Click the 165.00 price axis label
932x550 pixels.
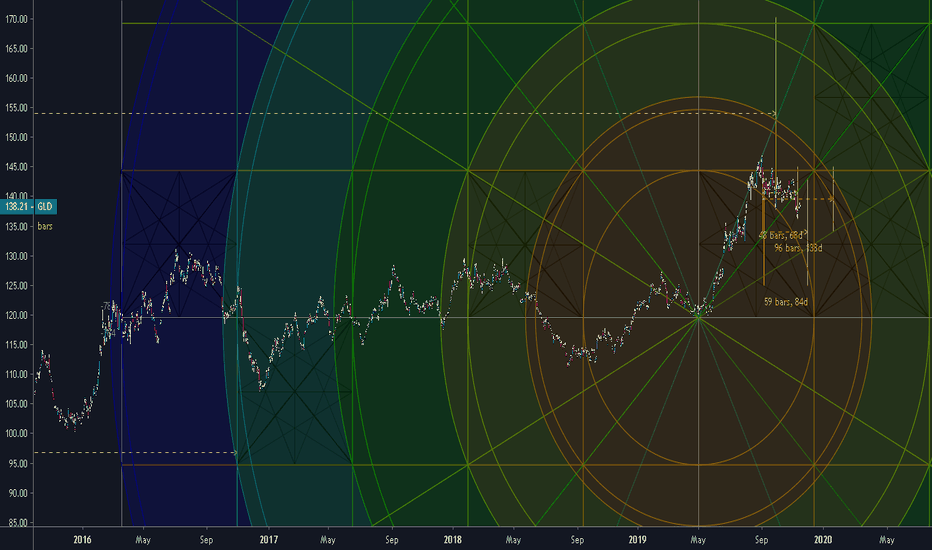(17, 49)
